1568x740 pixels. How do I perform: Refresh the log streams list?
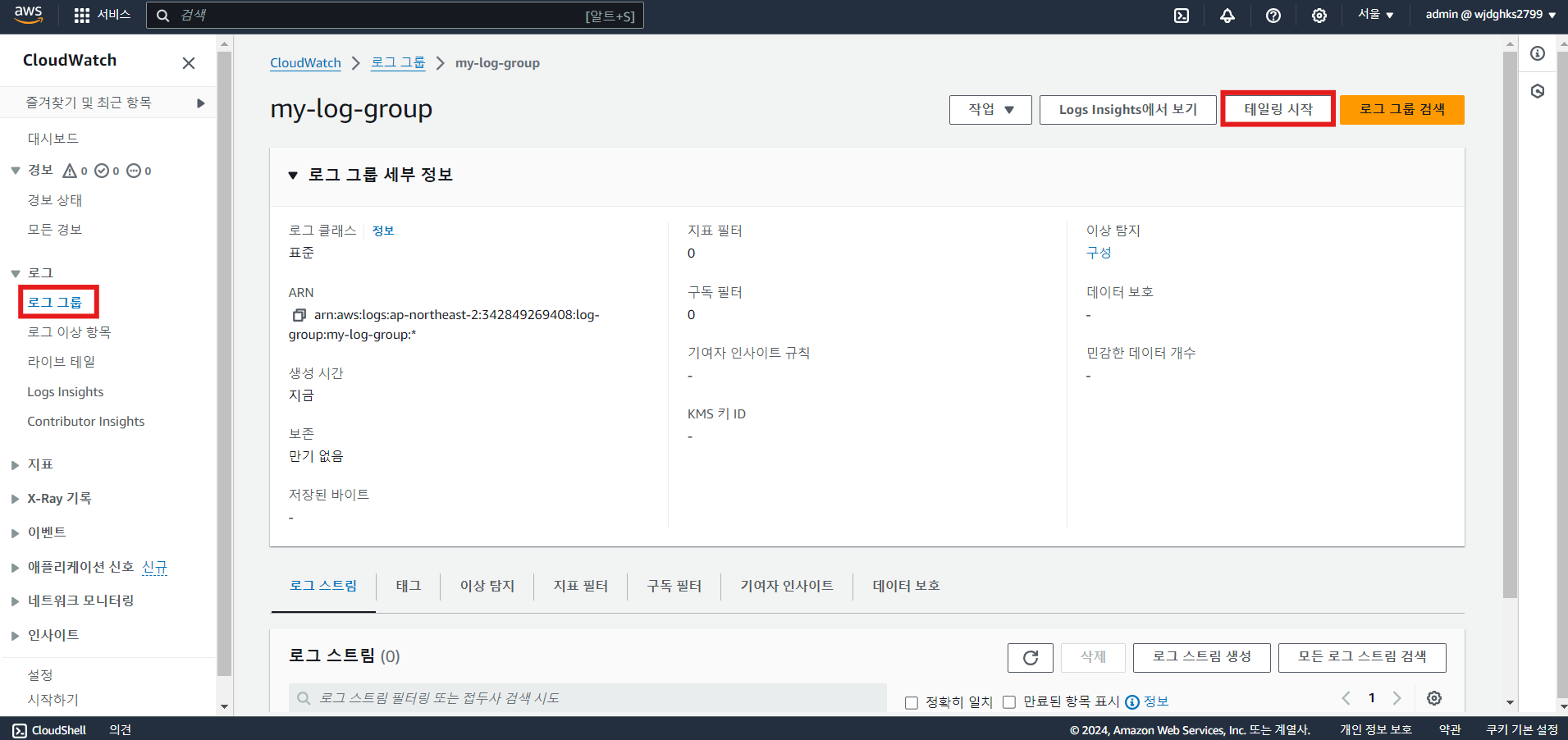tap(1031, 657)
